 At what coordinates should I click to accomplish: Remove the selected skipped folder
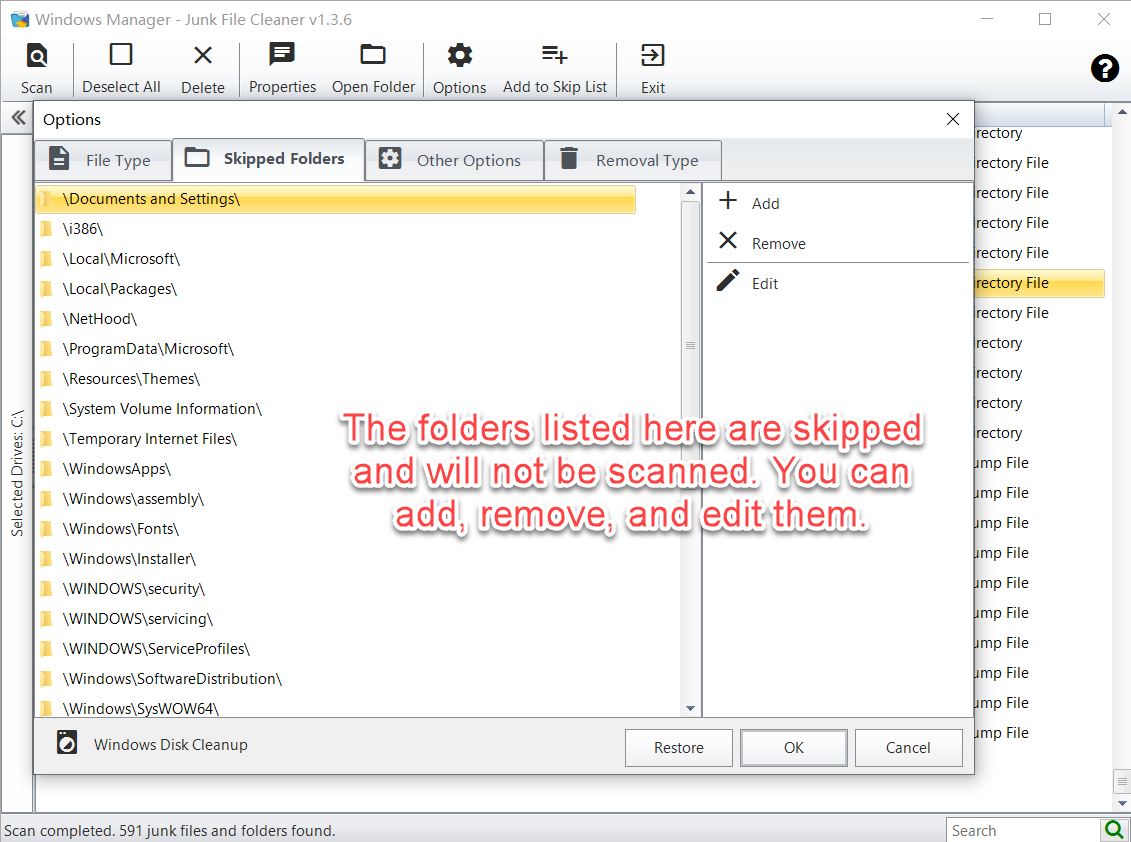(762, 242)
